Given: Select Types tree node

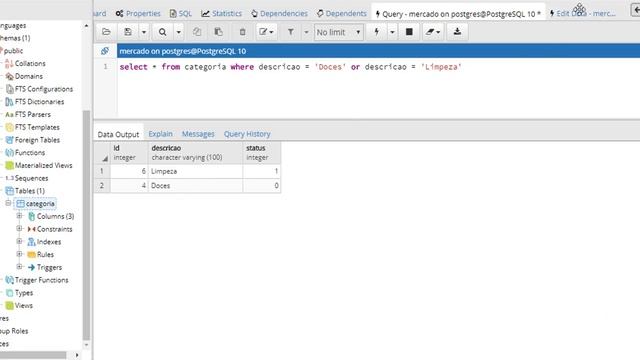Looking at the screenshot, I should click(24, 292).
